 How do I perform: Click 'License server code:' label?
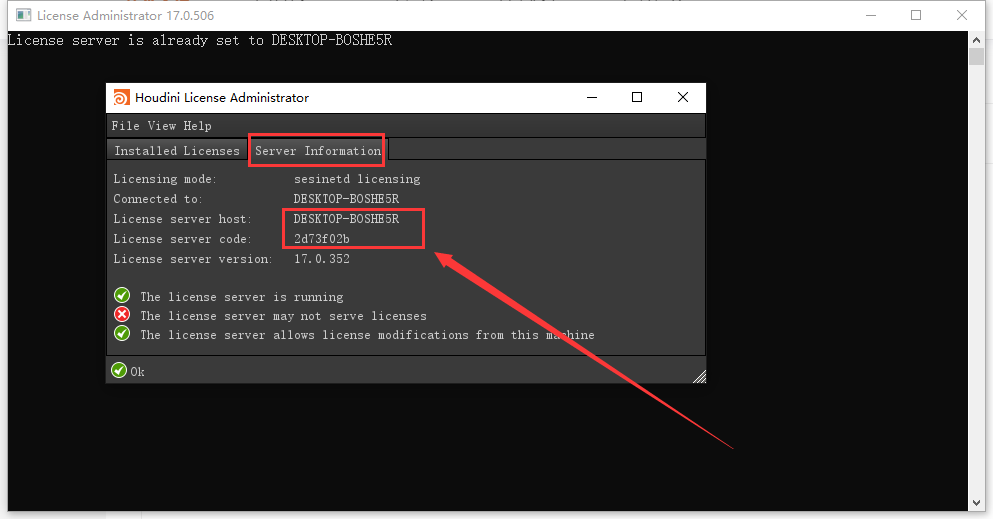point(182,239)
